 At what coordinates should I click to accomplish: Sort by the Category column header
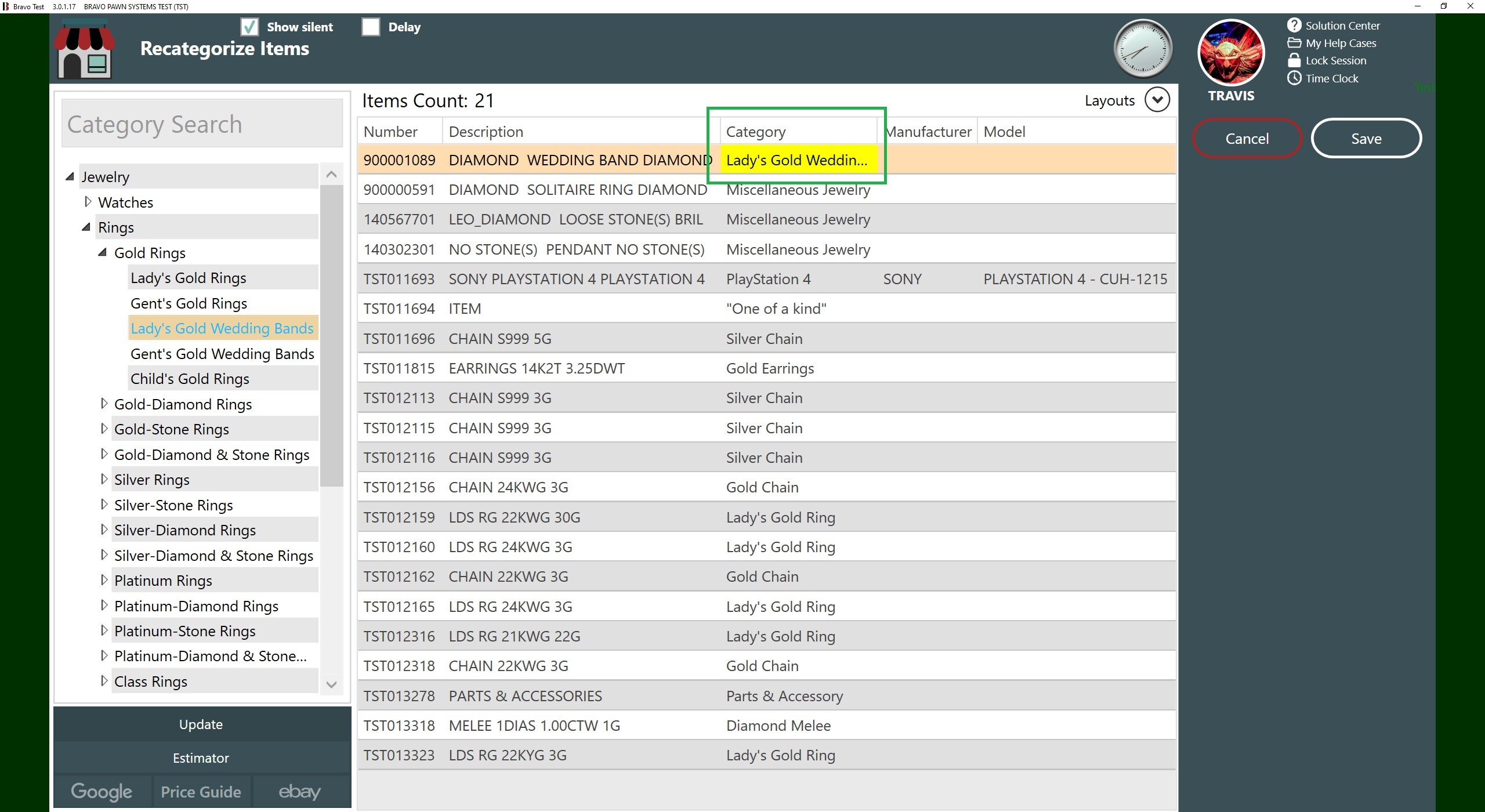coord(799,132)
